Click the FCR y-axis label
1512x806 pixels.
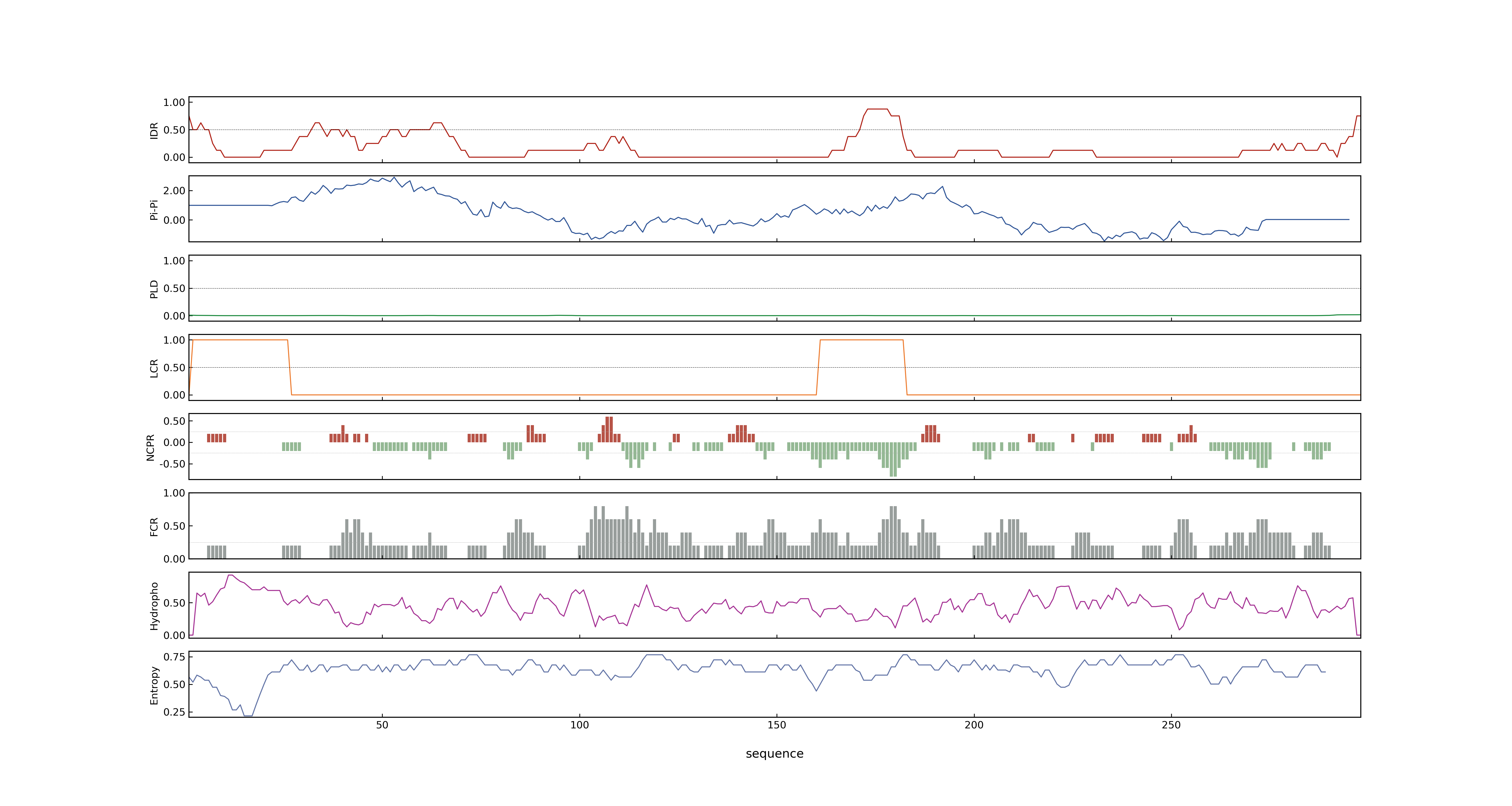[x=154, y=526]
